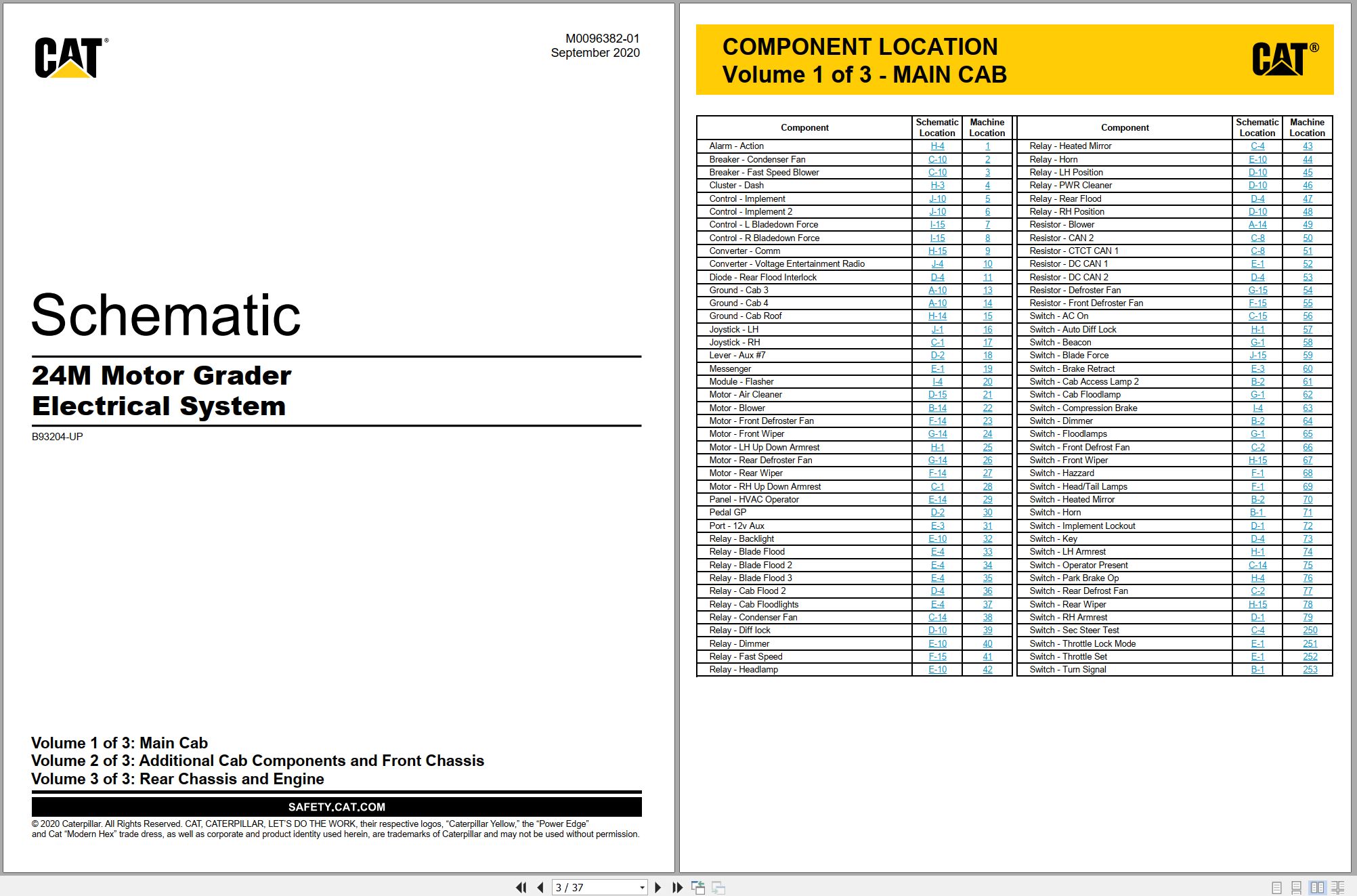The width and height of the screenshot is (1357, 896).
Task: Click the Volume 2 of 3 line
Action: click(257, 761)
